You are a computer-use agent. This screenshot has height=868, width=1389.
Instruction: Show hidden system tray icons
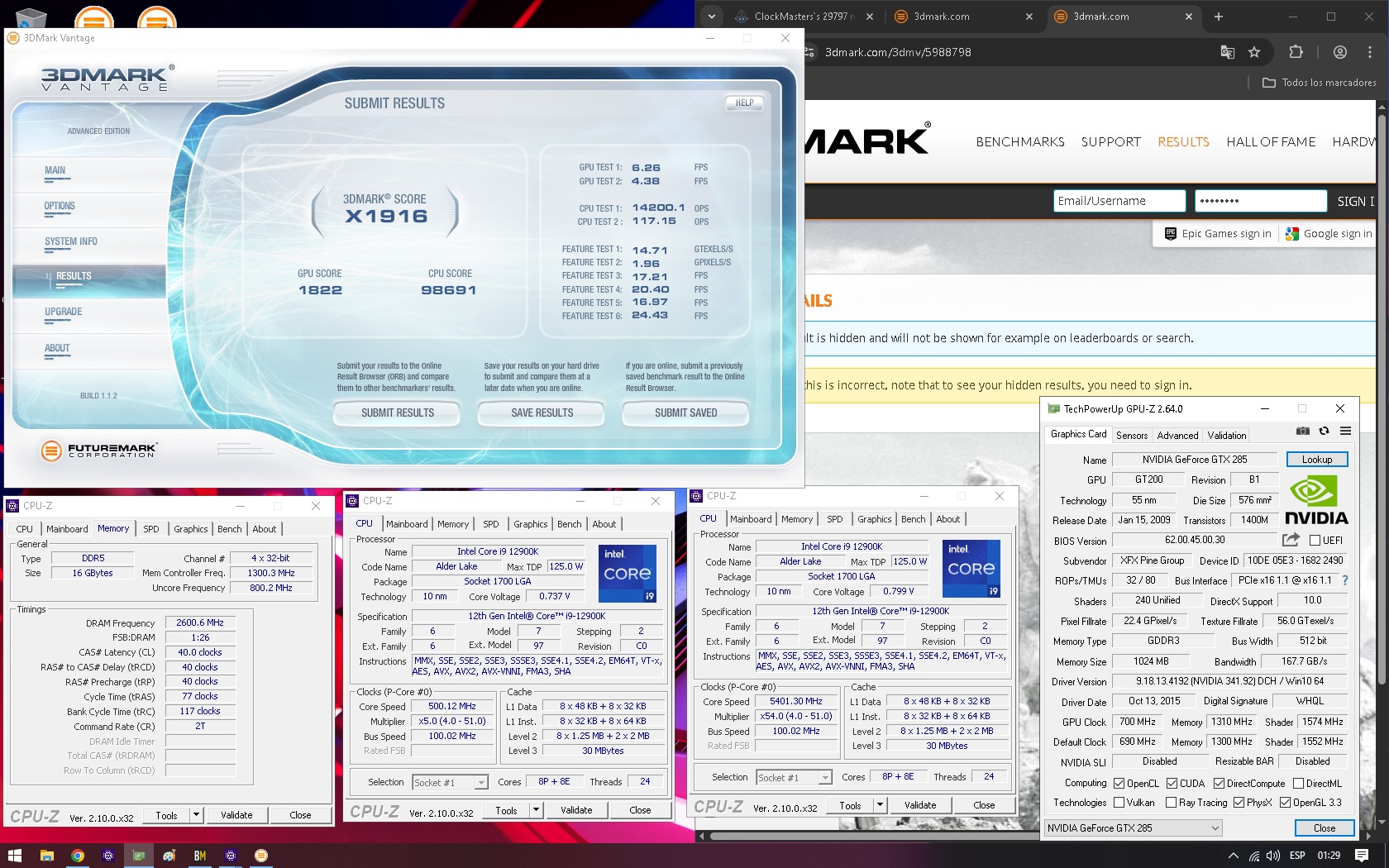click(x=1233, y=856)
